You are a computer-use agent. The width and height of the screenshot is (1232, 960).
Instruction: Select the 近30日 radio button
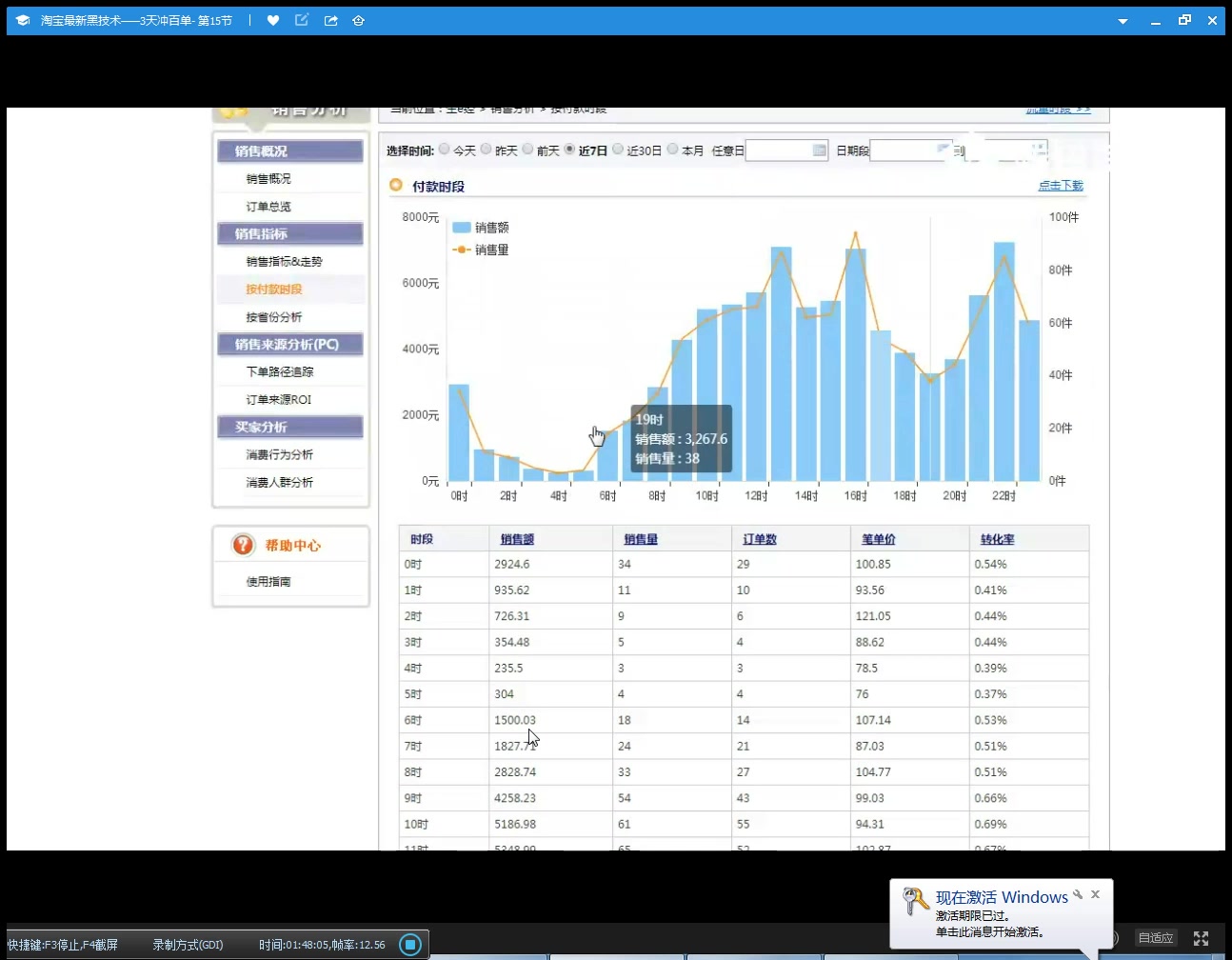(x=618, y=149)
